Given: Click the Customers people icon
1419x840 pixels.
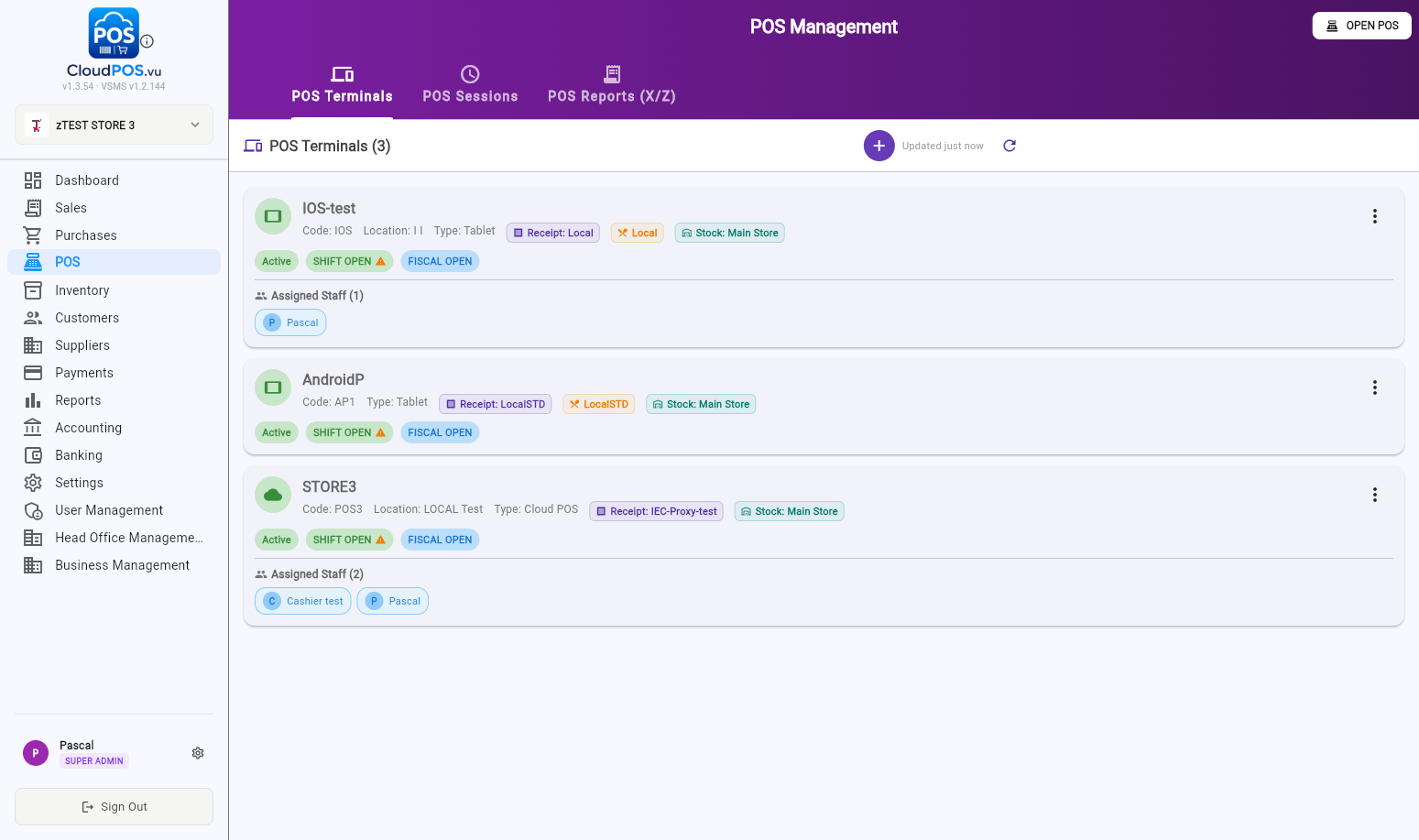Looking at the screenshot, I should click(x=33, y=318).
